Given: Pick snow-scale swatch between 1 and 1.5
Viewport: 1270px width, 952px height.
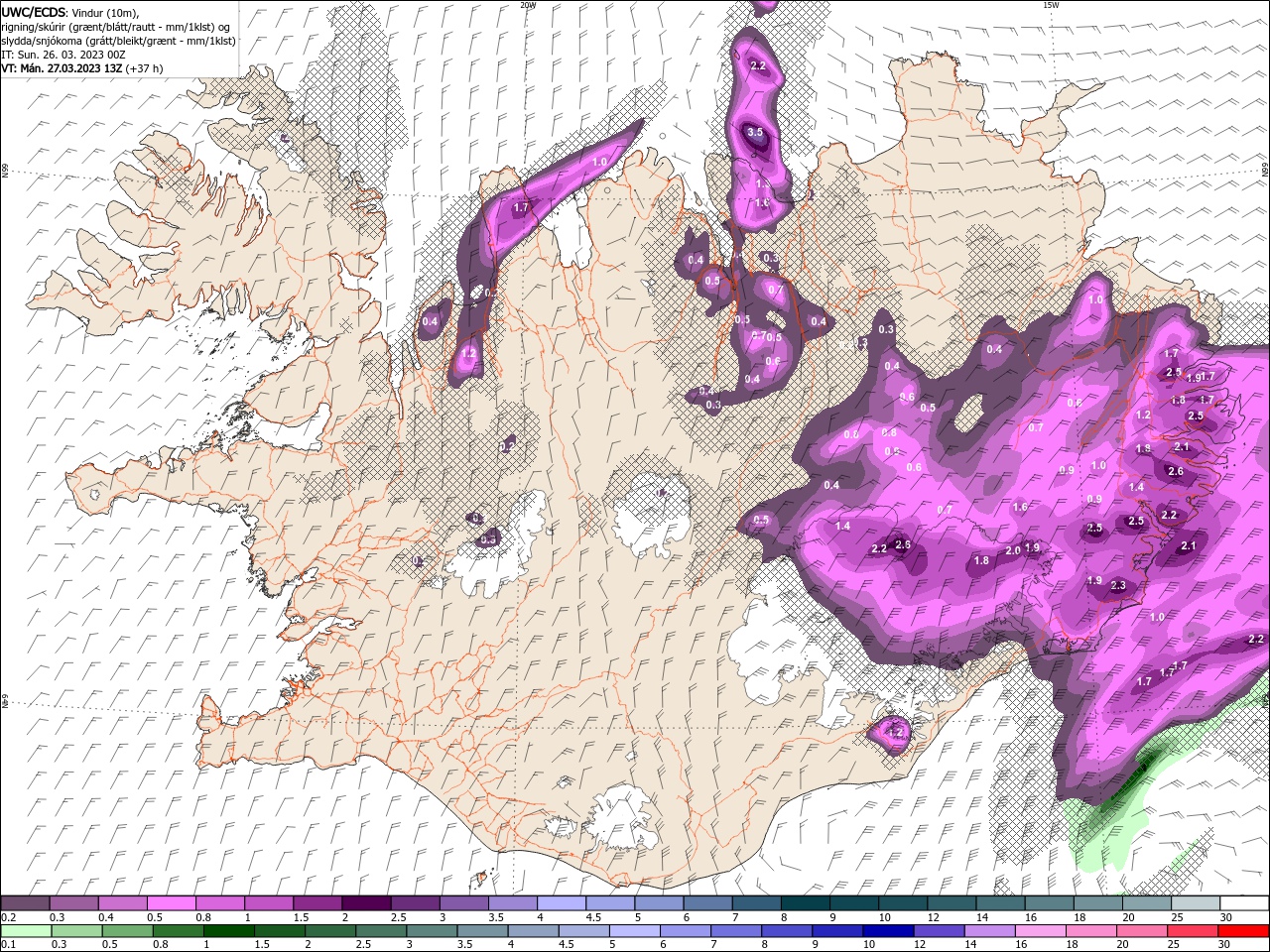Looking at the screenshot, I should 268,903.
